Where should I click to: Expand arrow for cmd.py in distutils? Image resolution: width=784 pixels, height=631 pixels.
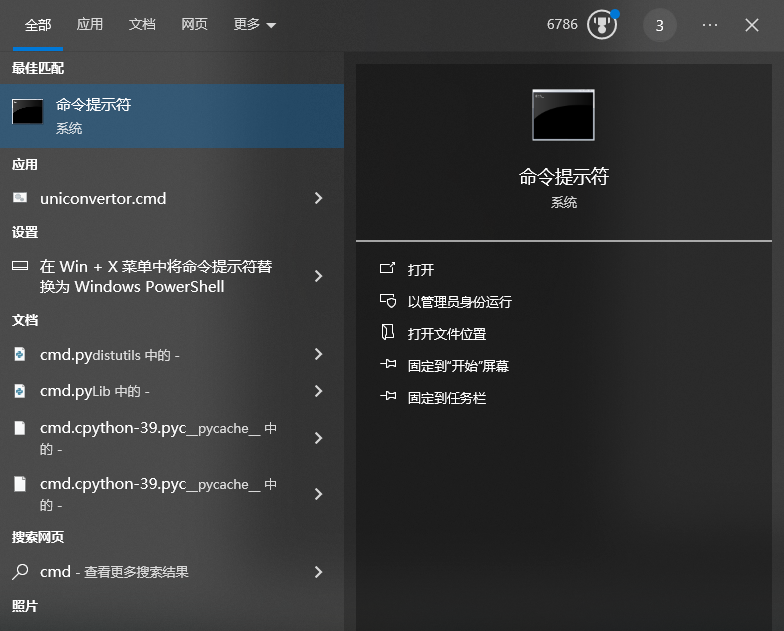[318, 354]
